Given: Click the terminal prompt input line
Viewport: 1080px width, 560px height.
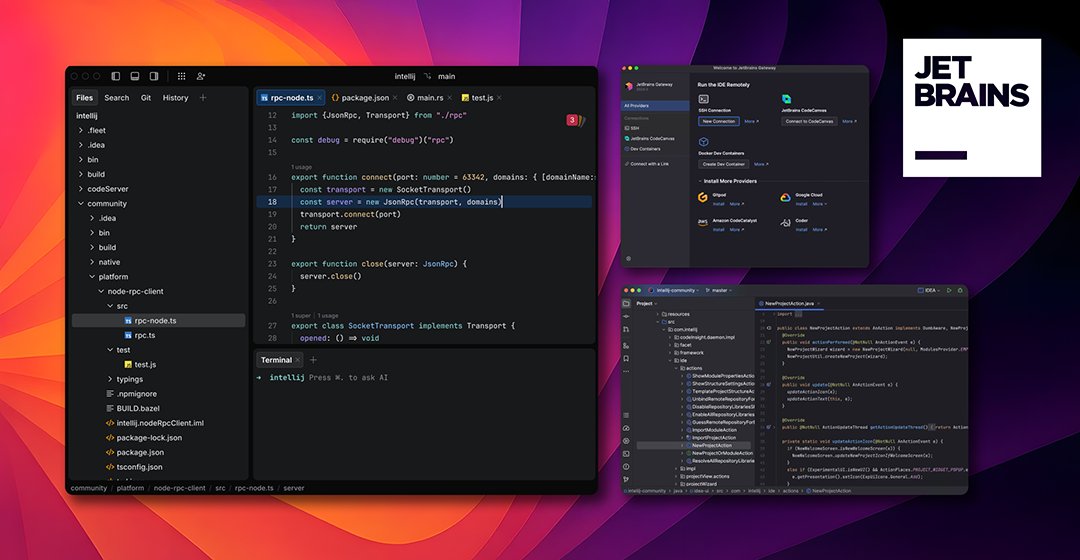Looking at the screenshot, I should 424,377.
